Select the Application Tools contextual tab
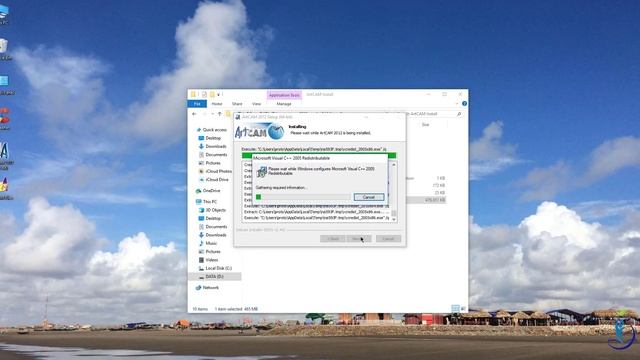 tap(284, 95)
